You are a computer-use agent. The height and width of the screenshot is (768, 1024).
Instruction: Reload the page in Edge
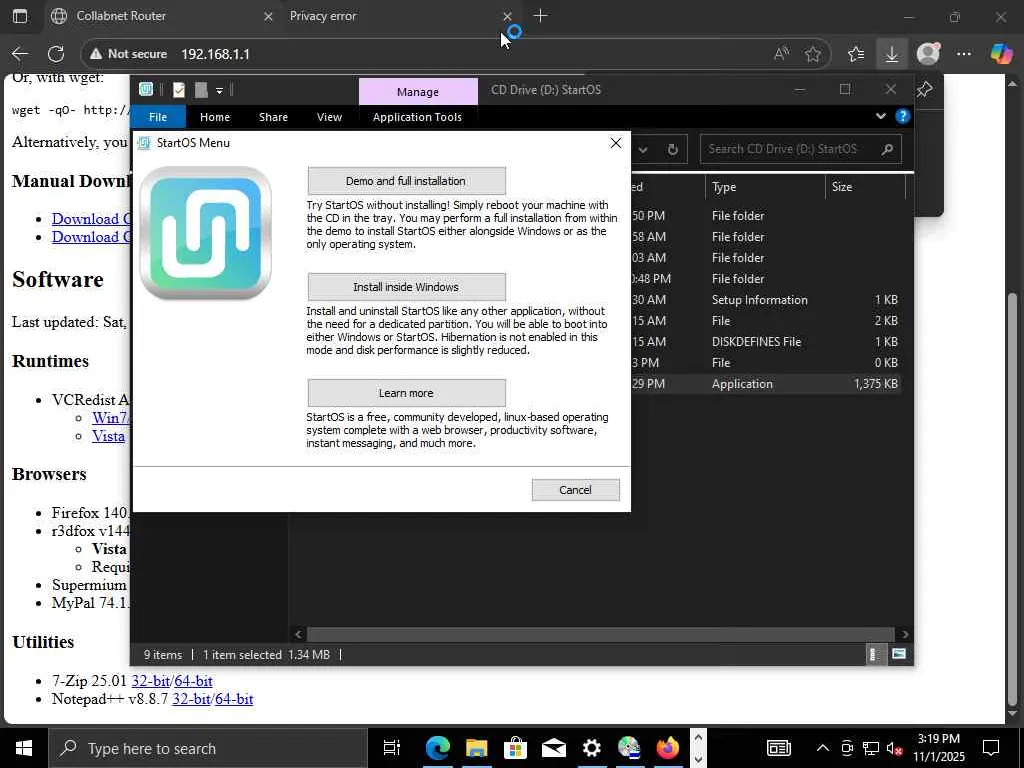click(56, 54)
